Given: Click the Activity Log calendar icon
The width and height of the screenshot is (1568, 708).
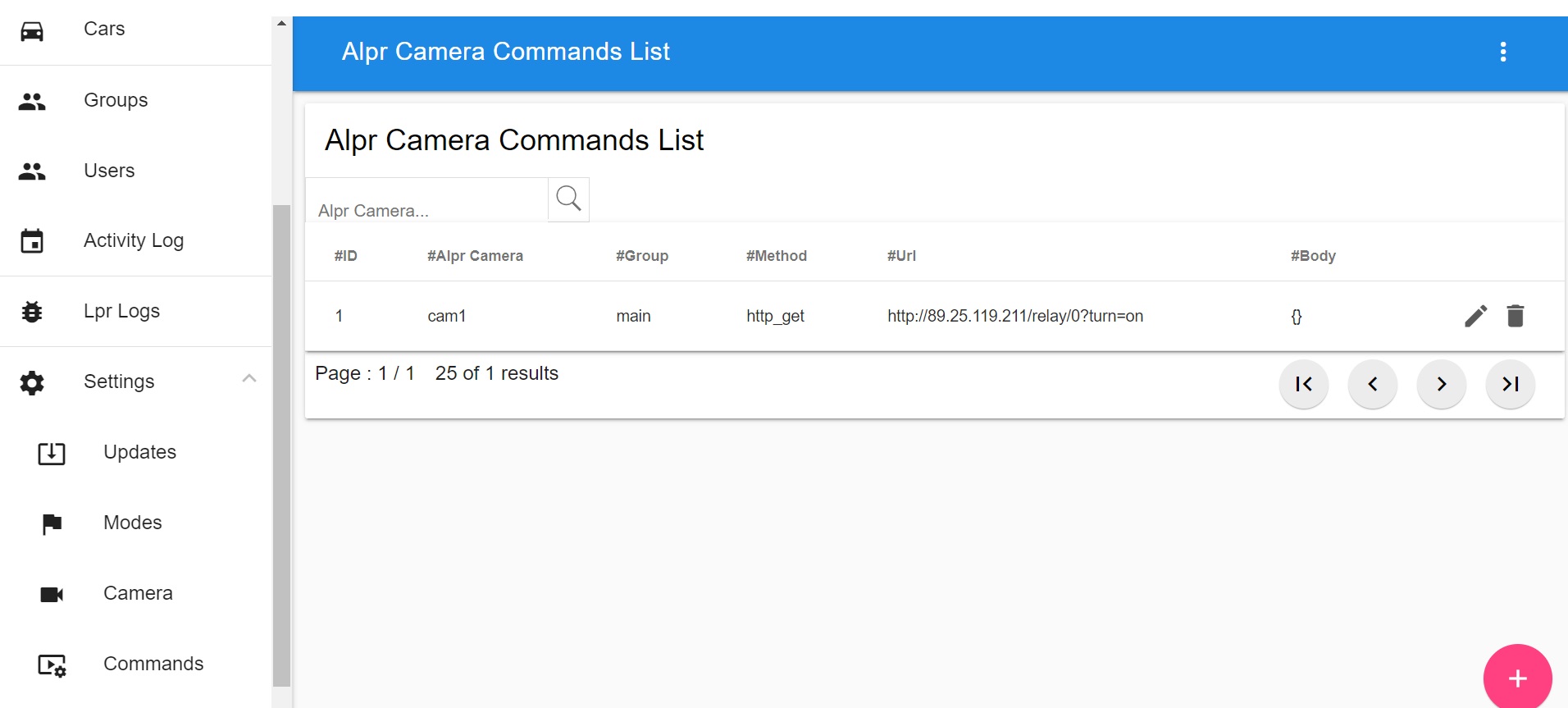Looking at the screenshot, I should [x=32, y=241].
